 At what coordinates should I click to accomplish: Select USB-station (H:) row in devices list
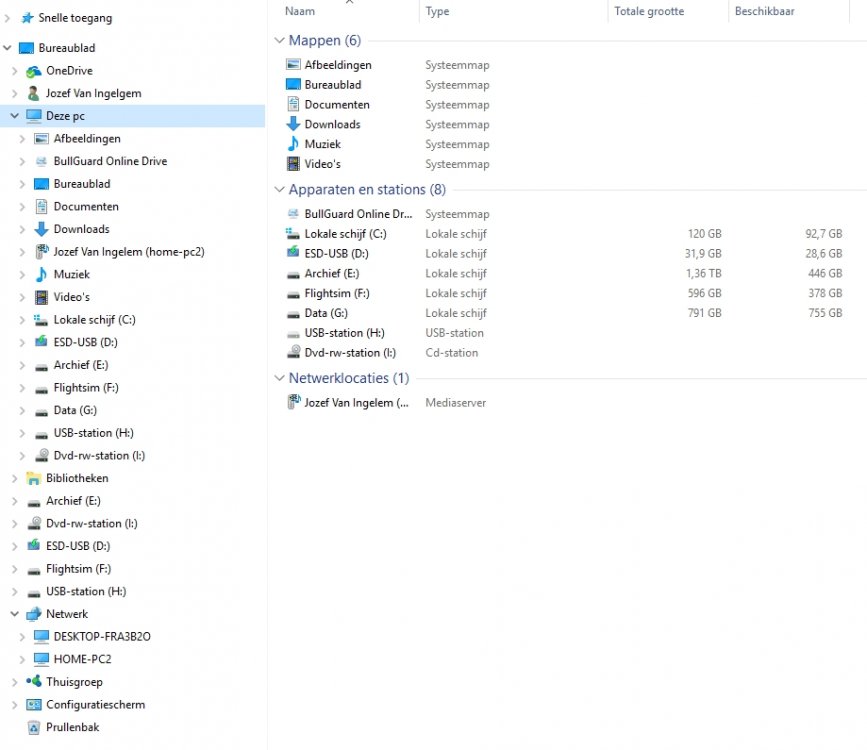pyautogui.click(x=565, y=333)
